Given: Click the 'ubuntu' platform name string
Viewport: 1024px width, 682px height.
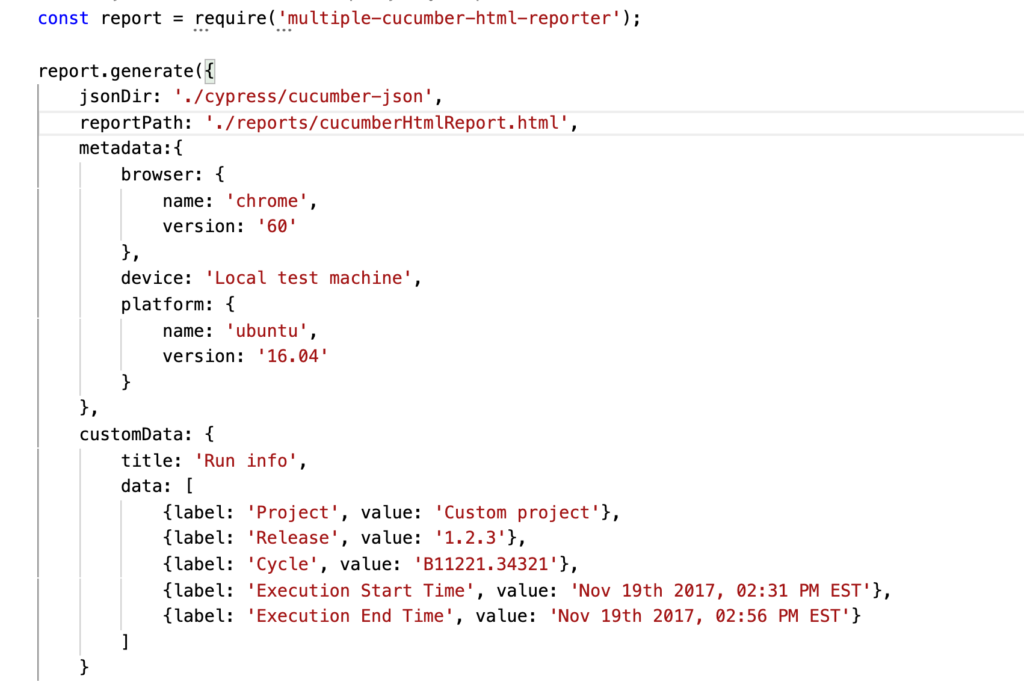Looking at the screenshot, I should tap(266, 331).
